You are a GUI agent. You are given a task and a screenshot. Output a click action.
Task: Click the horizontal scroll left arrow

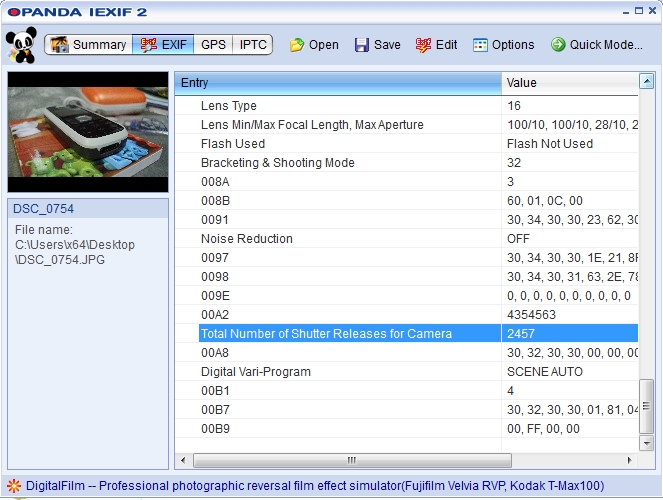click(x=183, y=460)
